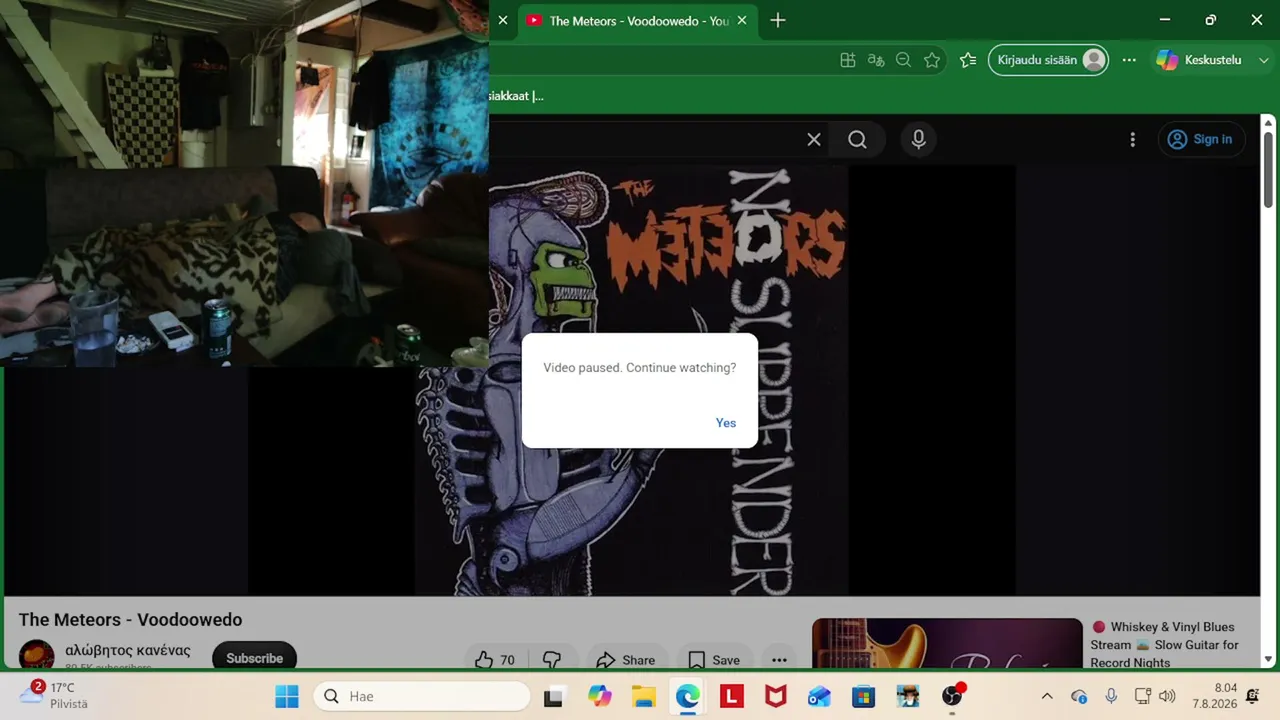
Task: Open a new browser tab
Action: [778, 21]
